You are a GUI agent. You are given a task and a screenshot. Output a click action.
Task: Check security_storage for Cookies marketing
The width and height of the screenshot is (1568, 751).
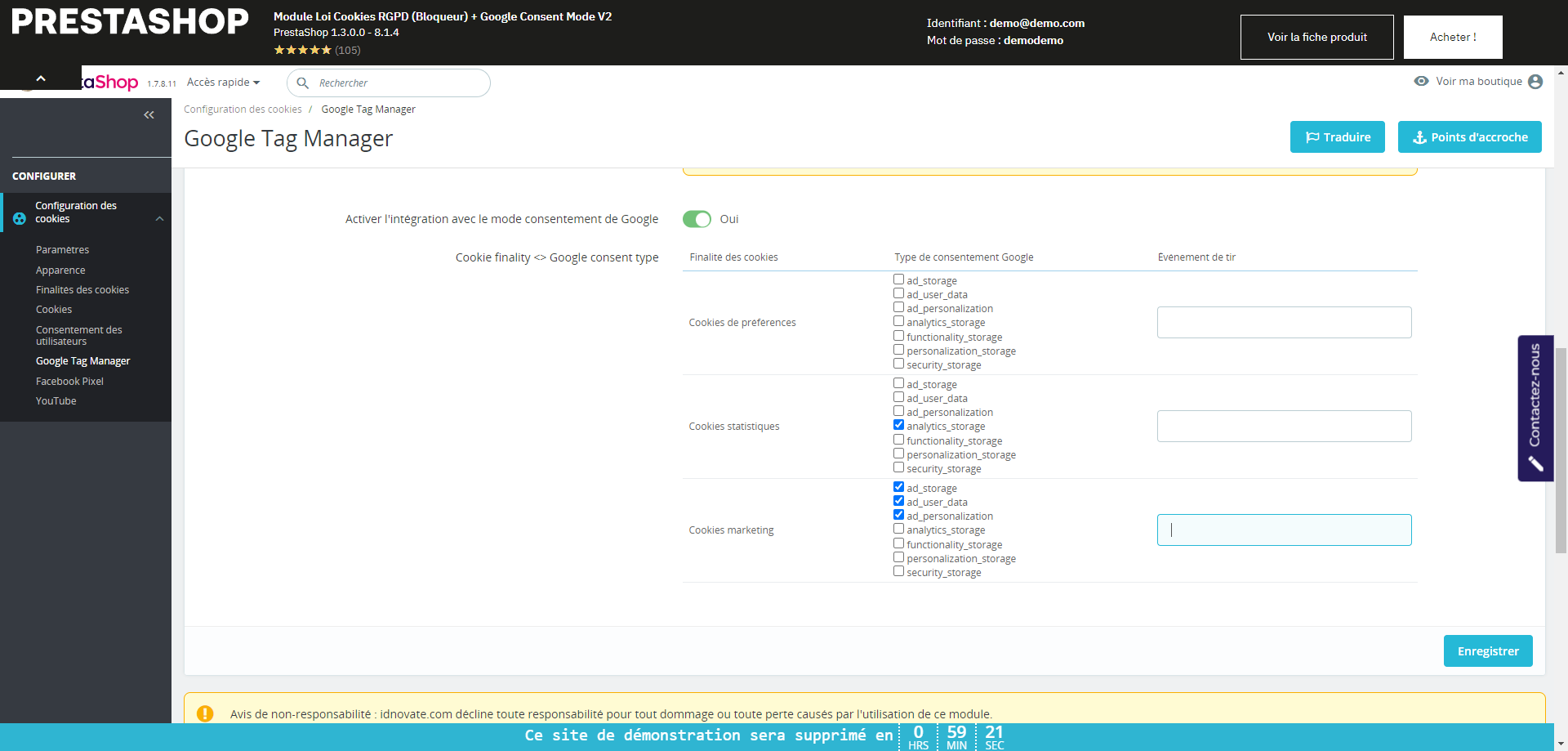898,571
